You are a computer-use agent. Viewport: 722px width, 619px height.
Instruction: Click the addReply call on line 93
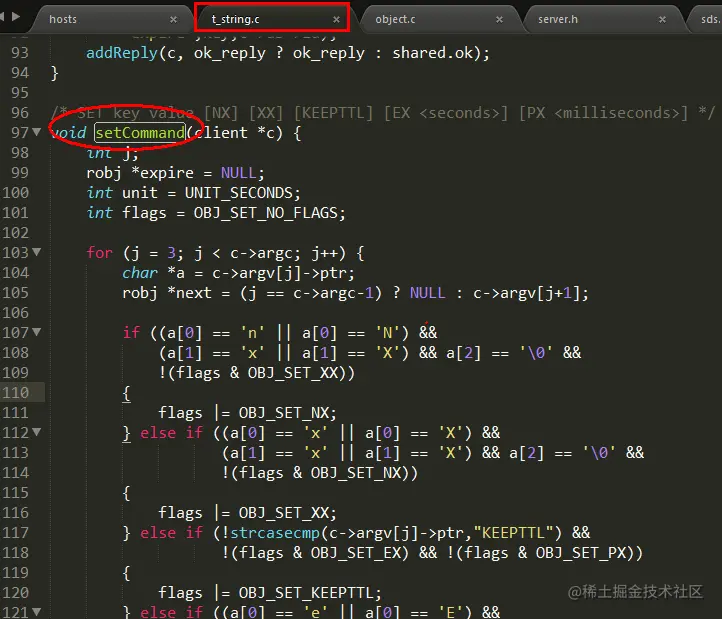[122, 53]
